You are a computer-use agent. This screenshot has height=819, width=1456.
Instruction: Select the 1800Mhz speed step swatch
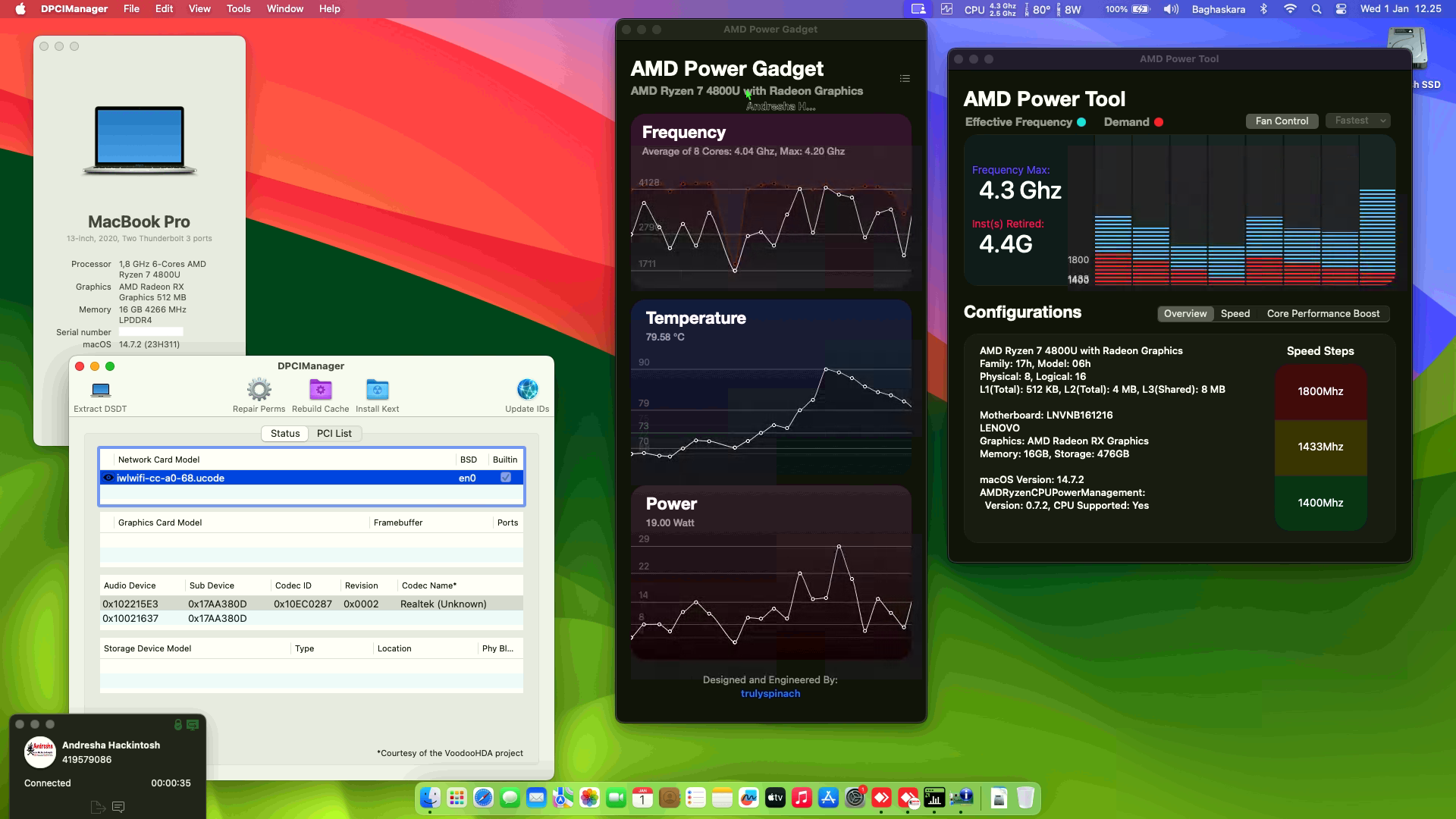[1320, 392]
